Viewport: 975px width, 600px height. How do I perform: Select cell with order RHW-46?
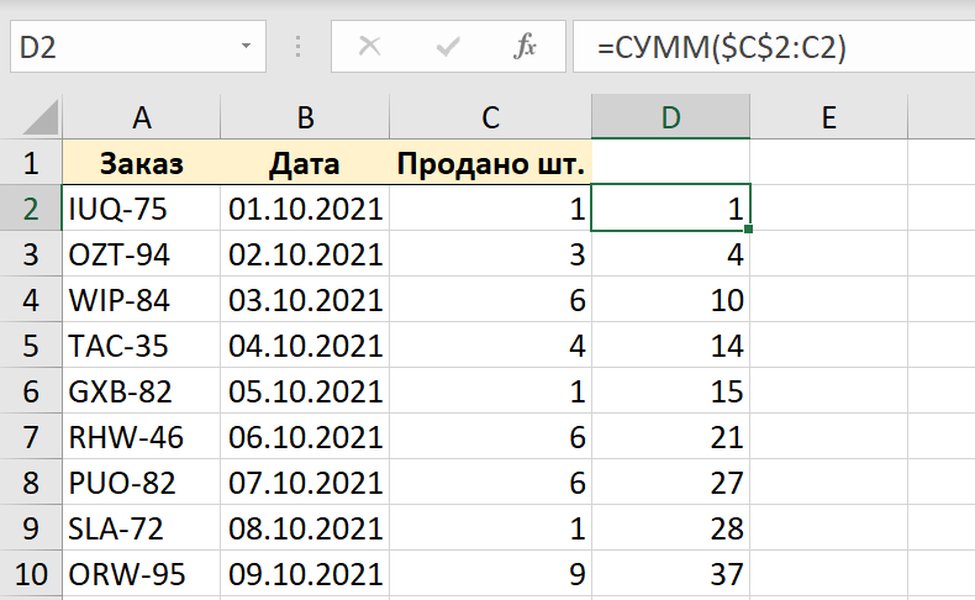click(142, 436)
